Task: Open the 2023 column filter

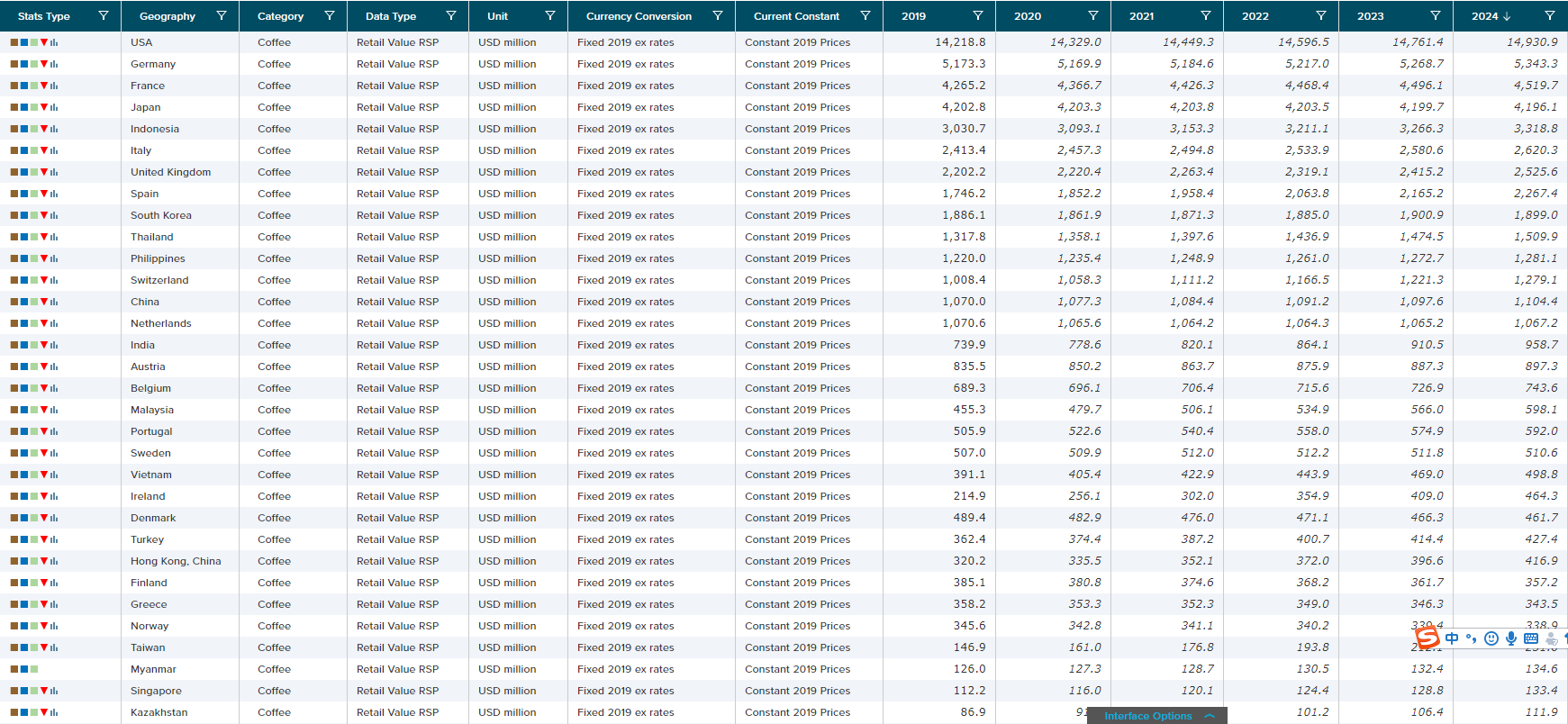Action: coord(1436,16)
